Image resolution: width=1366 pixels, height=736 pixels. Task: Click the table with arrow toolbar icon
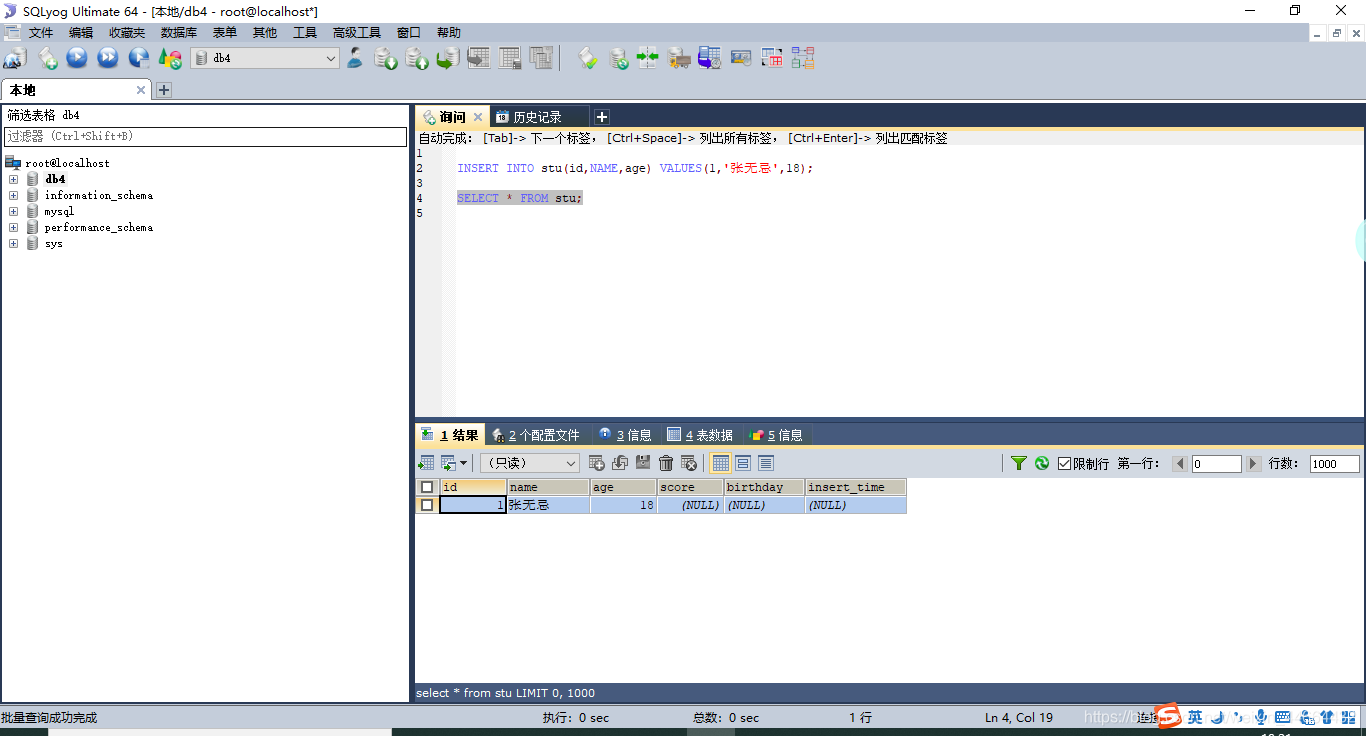pos(479,58)
